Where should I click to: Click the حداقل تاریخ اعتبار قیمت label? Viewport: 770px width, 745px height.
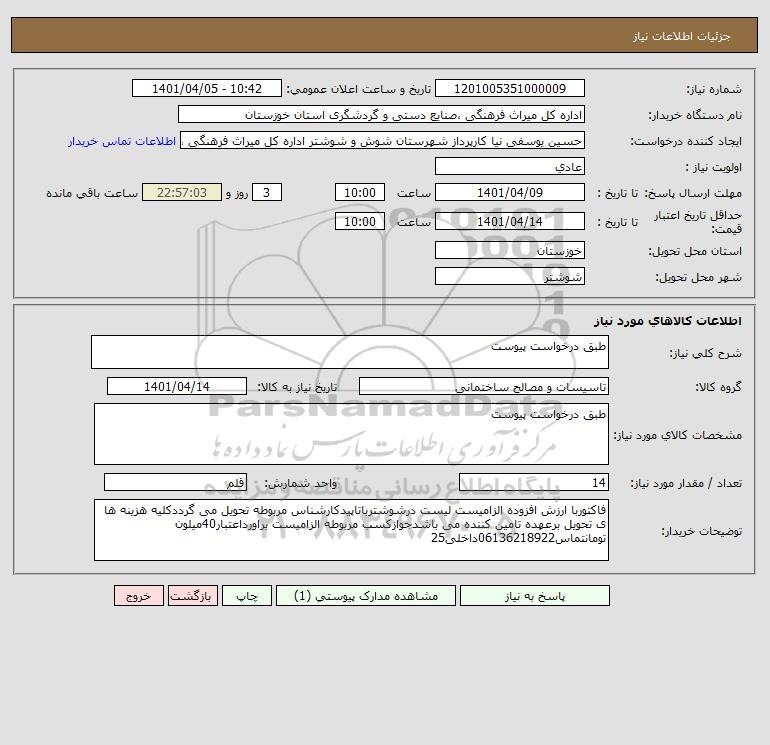698,222
